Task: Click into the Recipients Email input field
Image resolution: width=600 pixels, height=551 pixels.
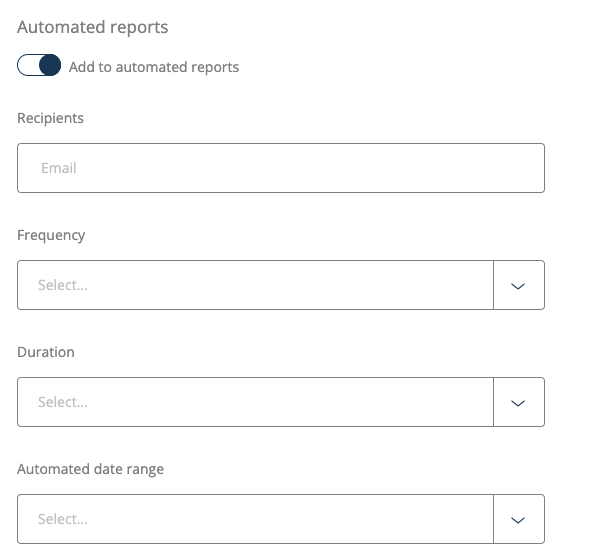Action: click(x=280, y=168)
